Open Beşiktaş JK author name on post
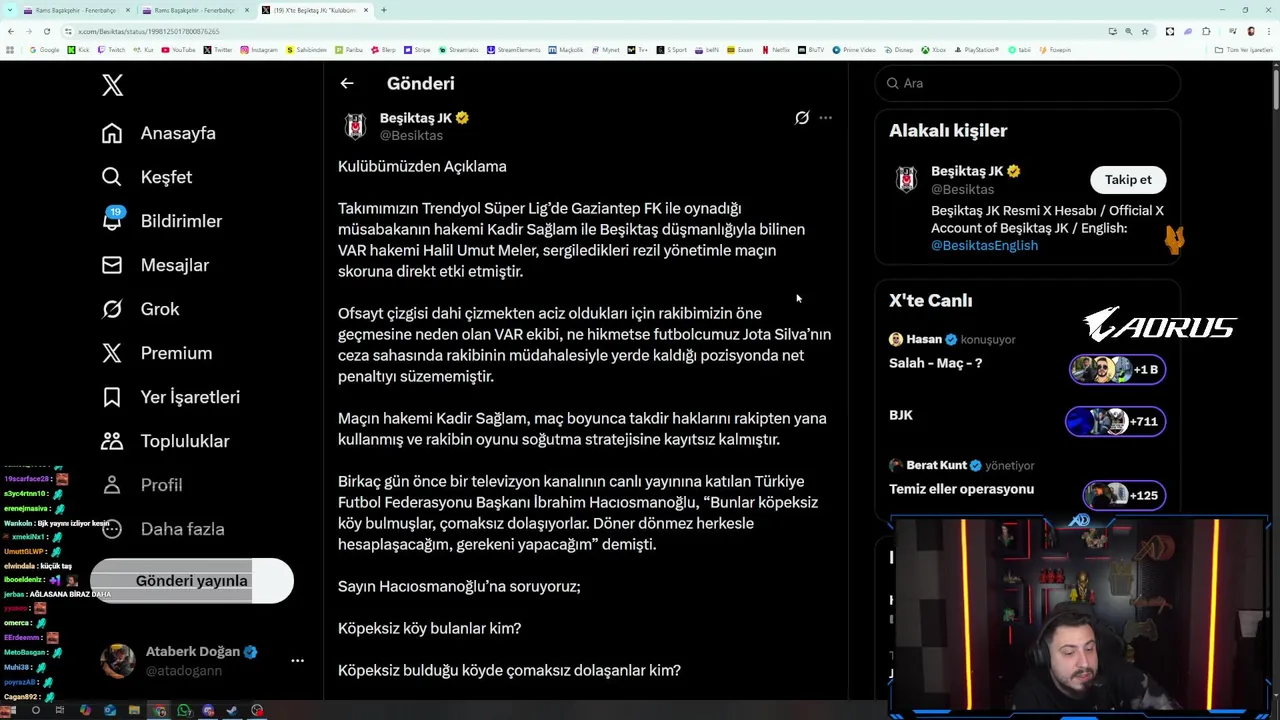Screen dimensions: 1280x720 [416, 118]
